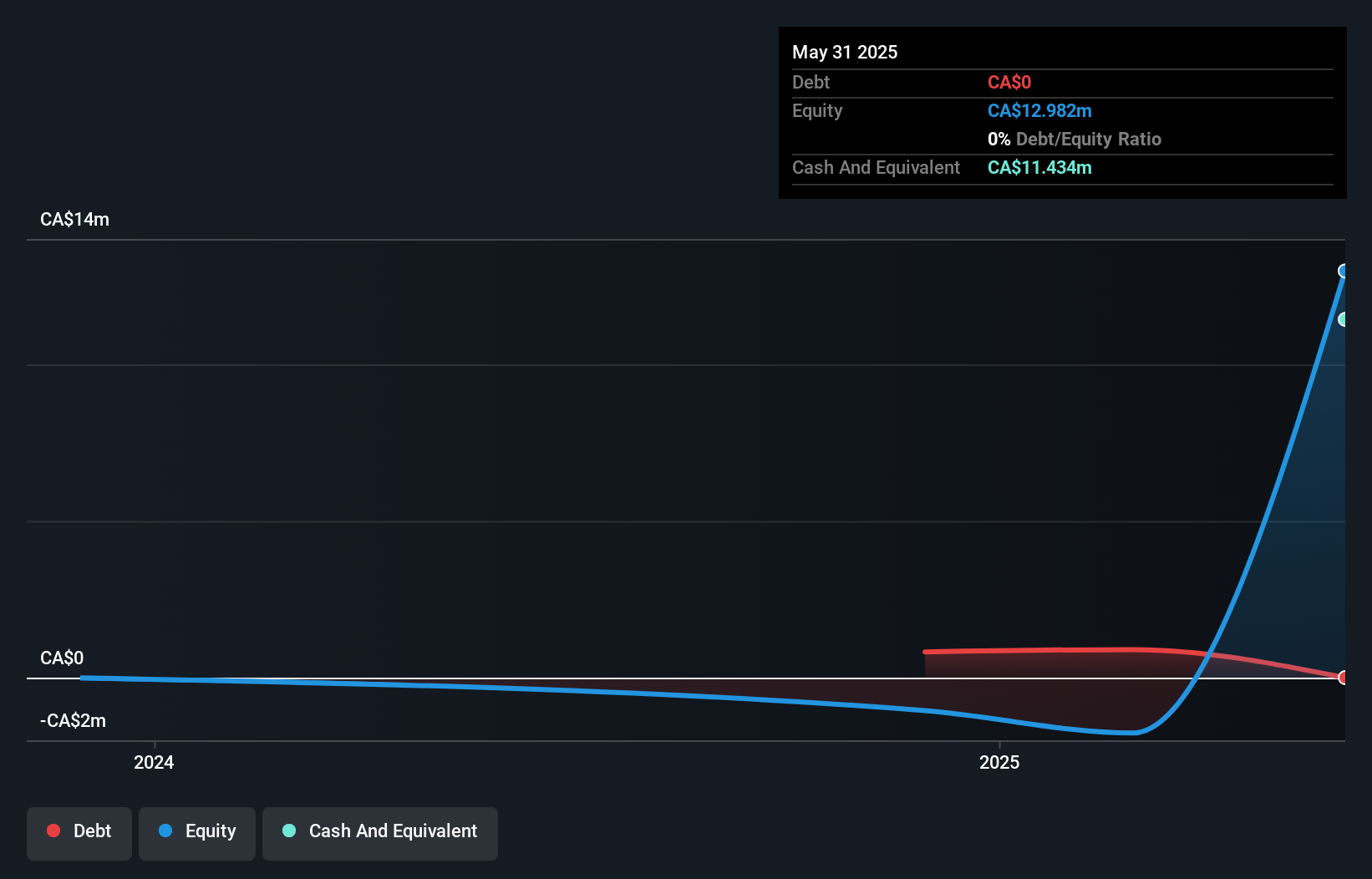Select the 2024 axis label
This screenshot has width=1372, height=879.
point(154,762)
